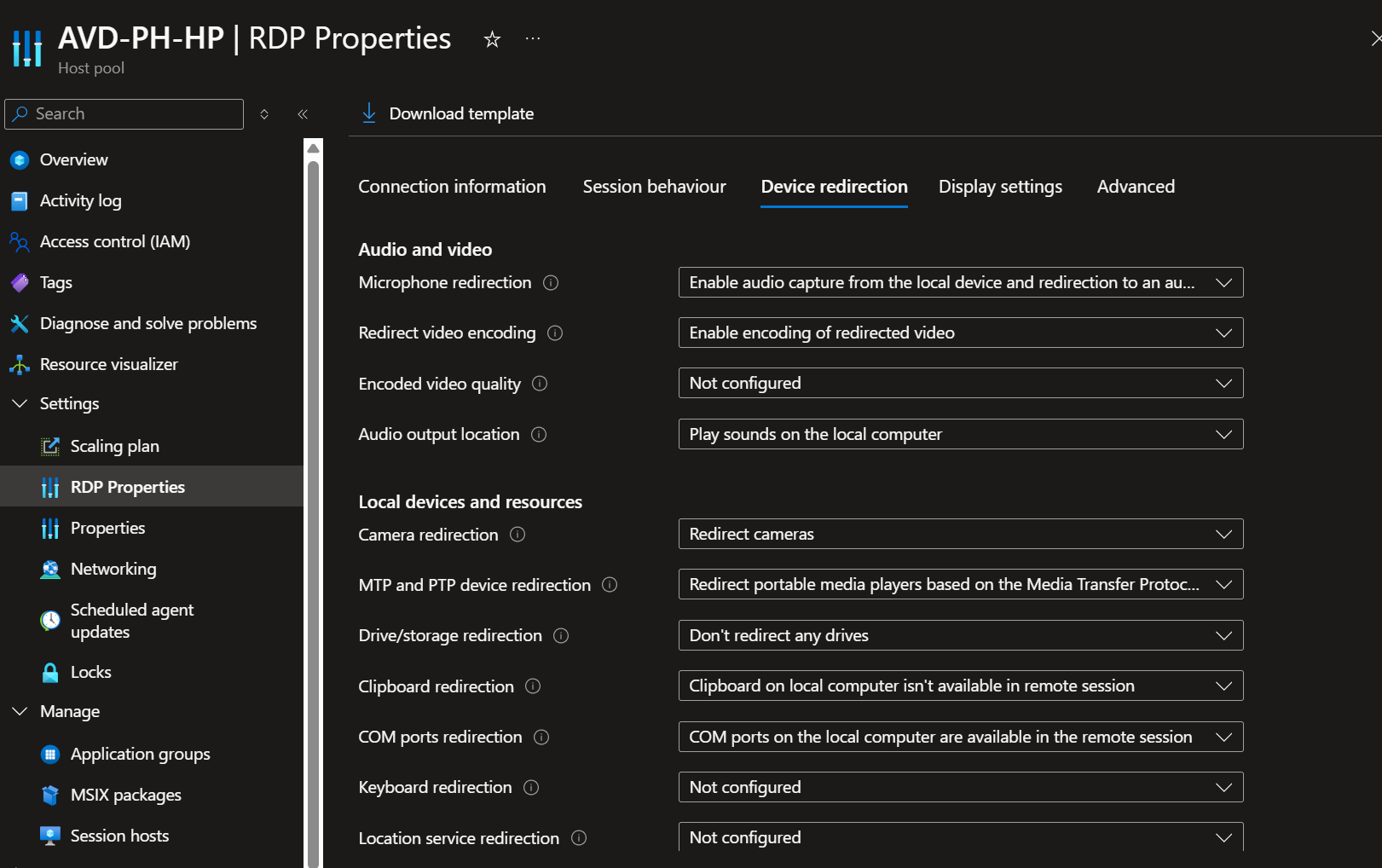Show info for Drive/storage redirection
The image size is (1382, 868).
click(x=561, y=635)
